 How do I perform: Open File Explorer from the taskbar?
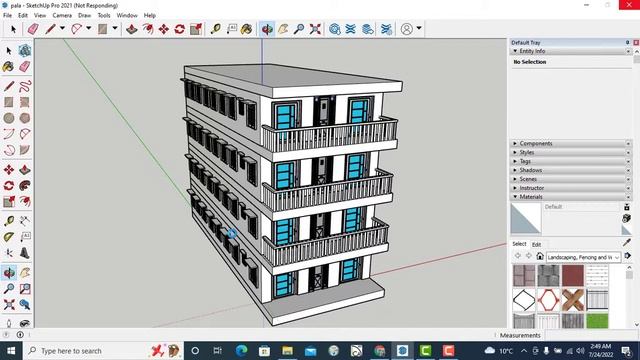287,351
